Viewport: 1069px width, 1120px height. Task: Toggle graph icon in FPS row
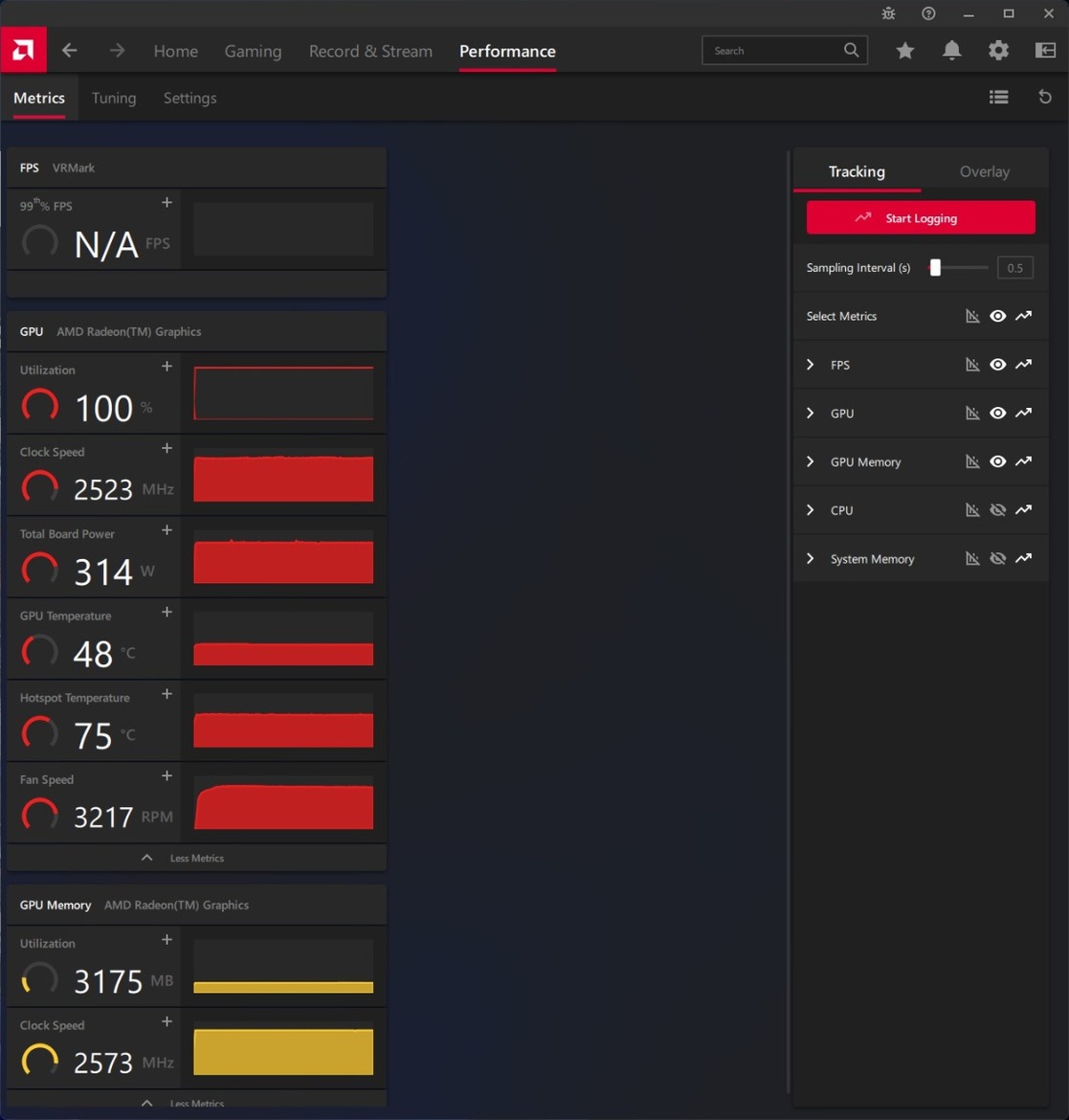pyautogui.click(x=972, y=365)
